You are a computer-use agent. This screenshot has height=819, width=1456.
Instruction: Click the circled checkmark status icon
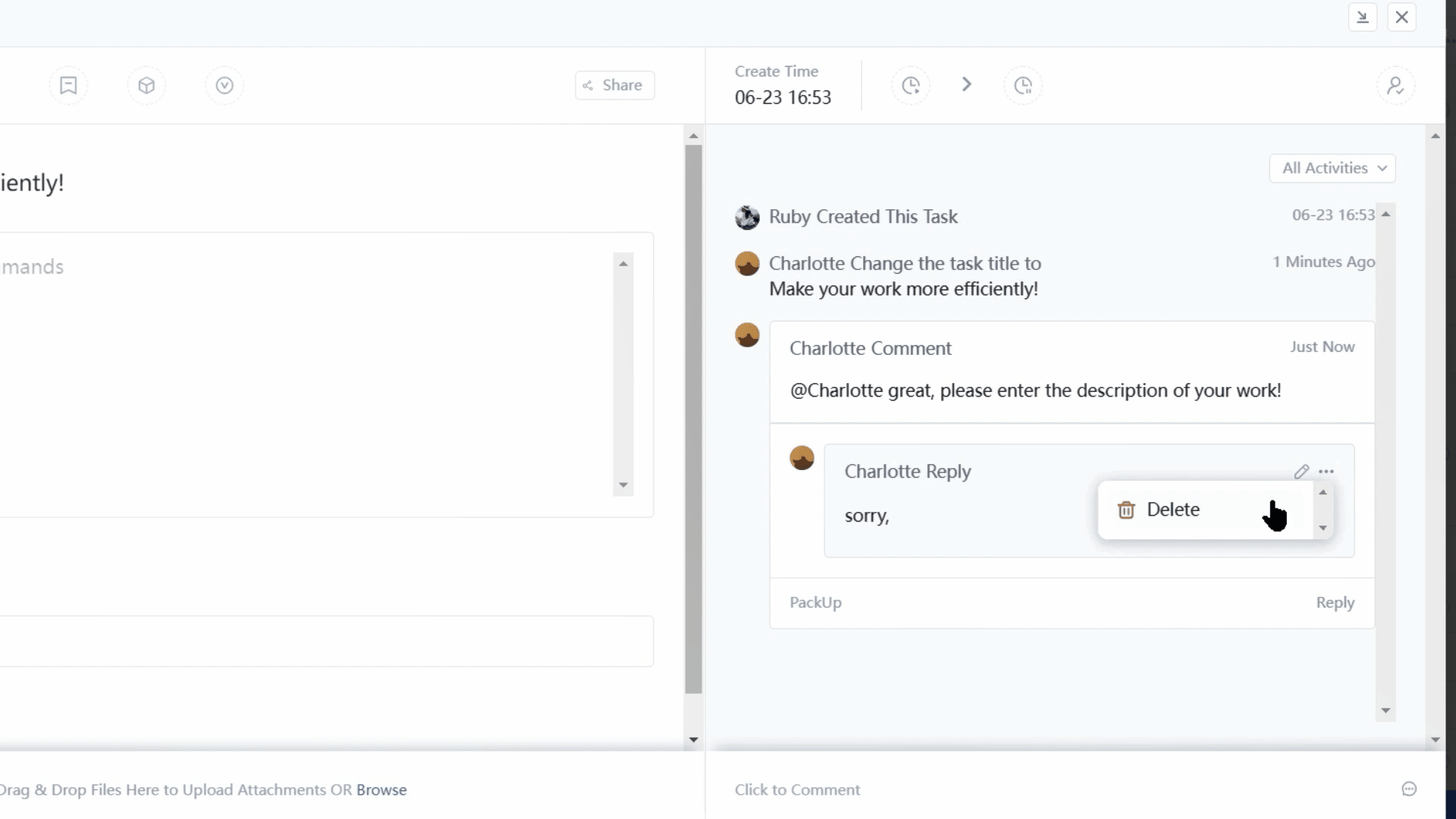(224, 85)
